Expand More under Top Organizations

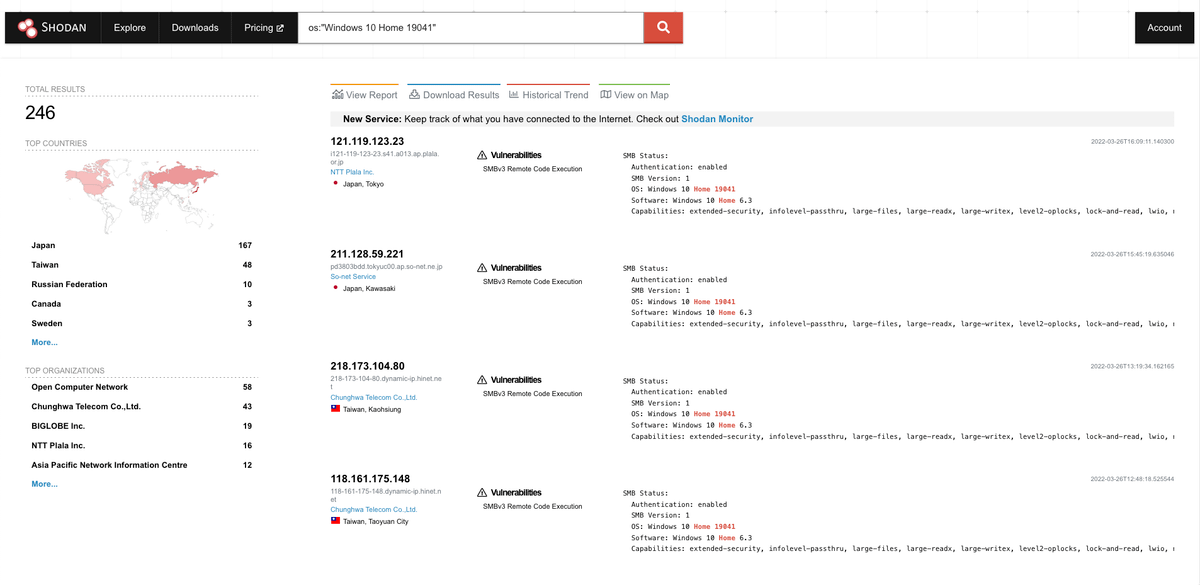44,484
